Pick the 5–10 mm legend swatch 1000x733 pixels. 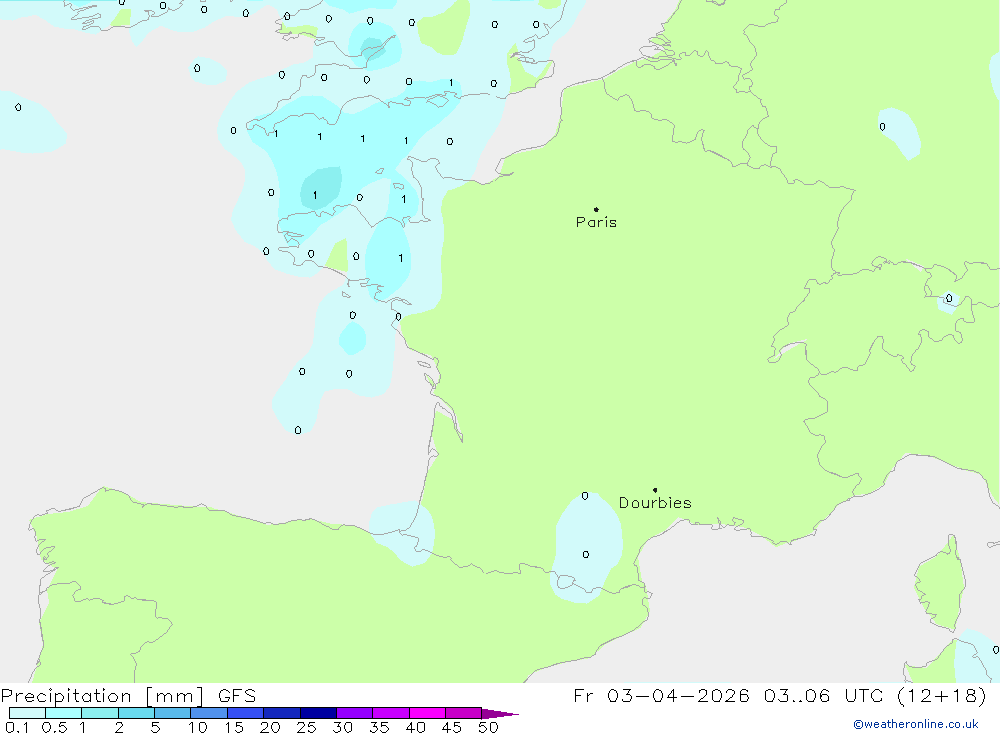click(173, 713)
